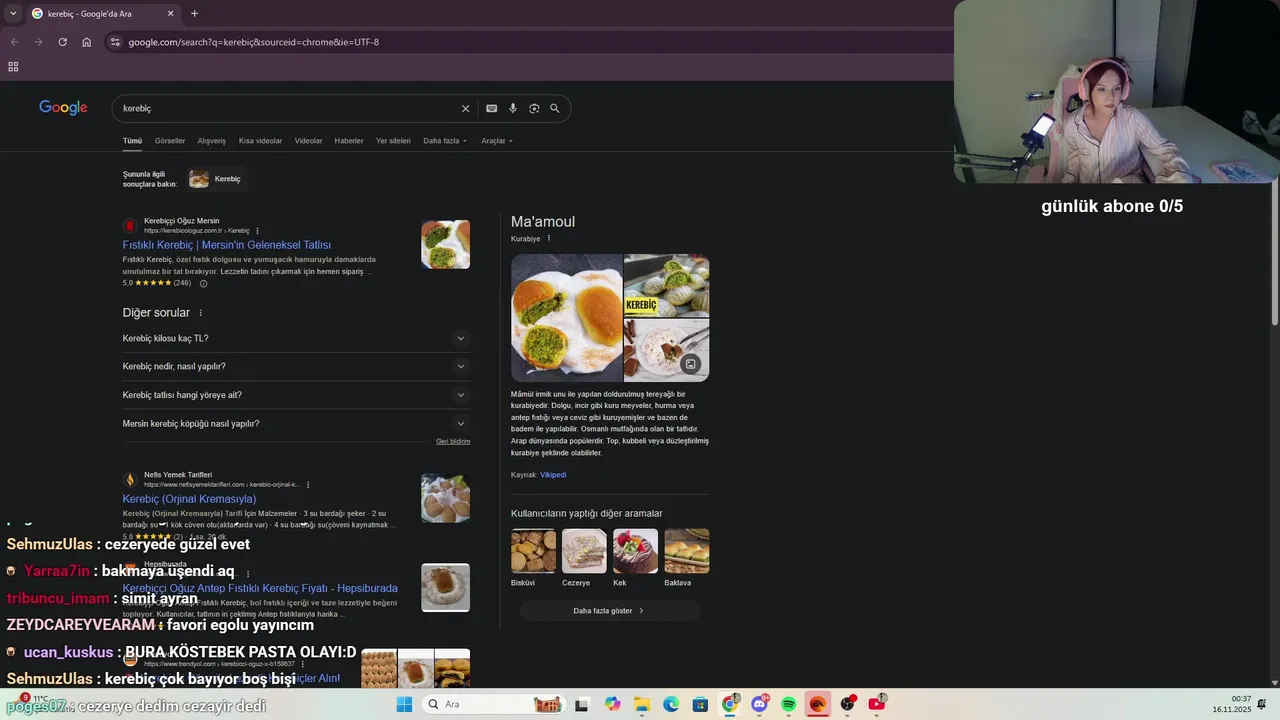The height and width of the screenshot is (720, 1280).
Task: Open OBS Studio from taskbar
Action: (847, 704)
